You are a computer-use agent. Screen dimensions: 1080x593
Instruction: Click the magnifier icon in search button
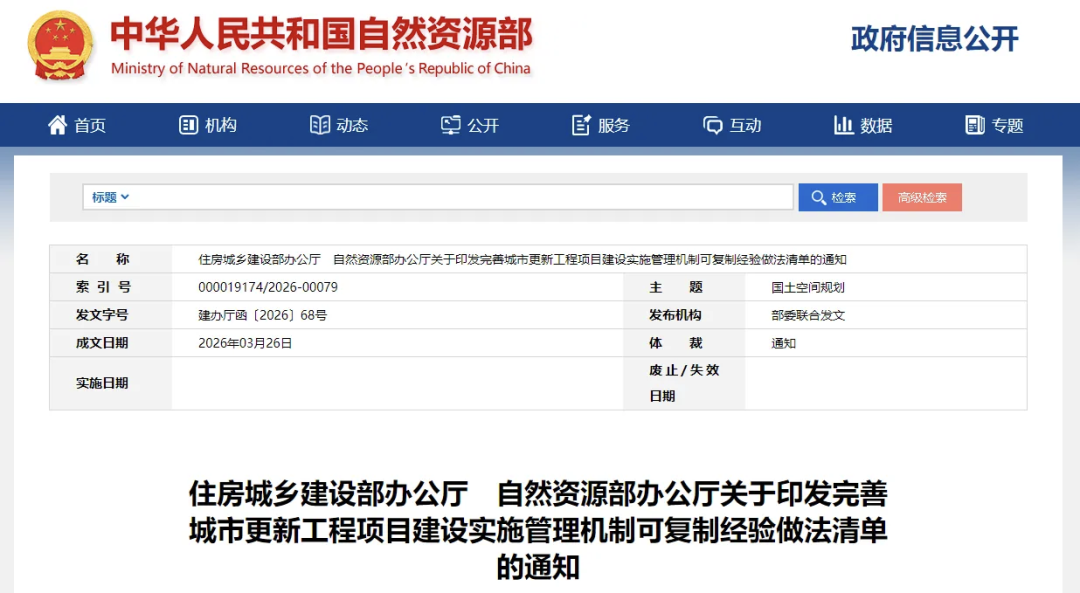[819, 198]
